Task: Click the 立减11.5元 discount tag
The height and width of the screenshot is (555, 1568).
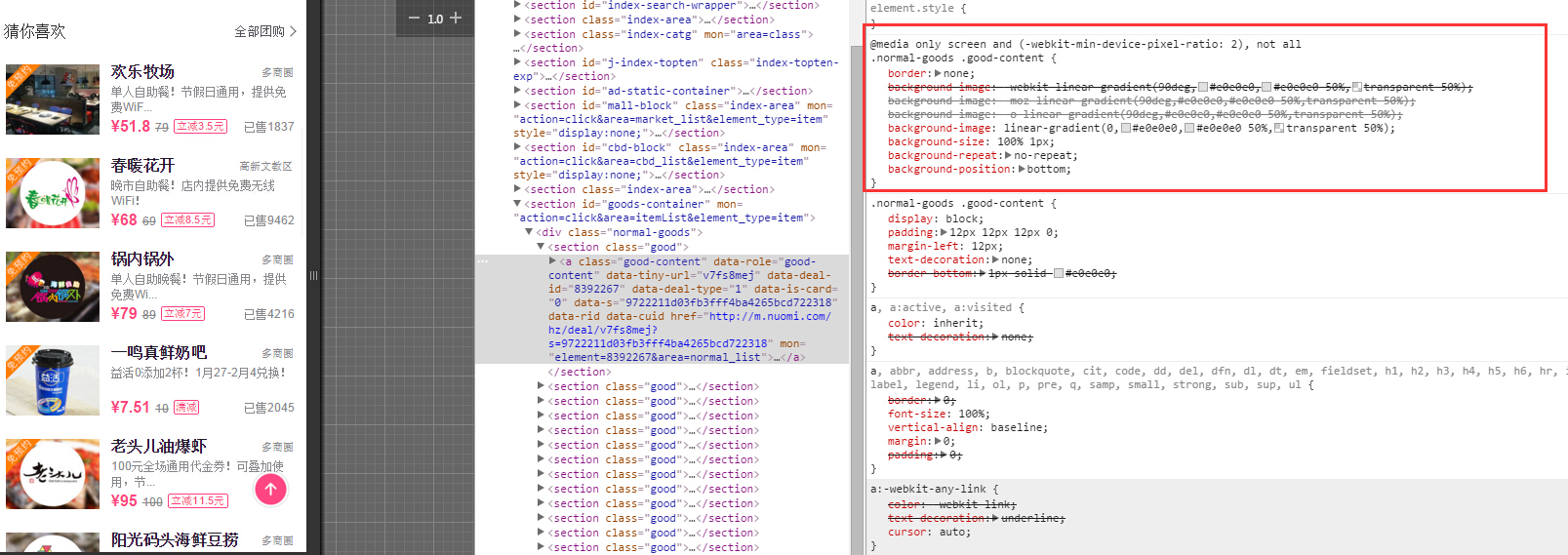Action: 198,501
